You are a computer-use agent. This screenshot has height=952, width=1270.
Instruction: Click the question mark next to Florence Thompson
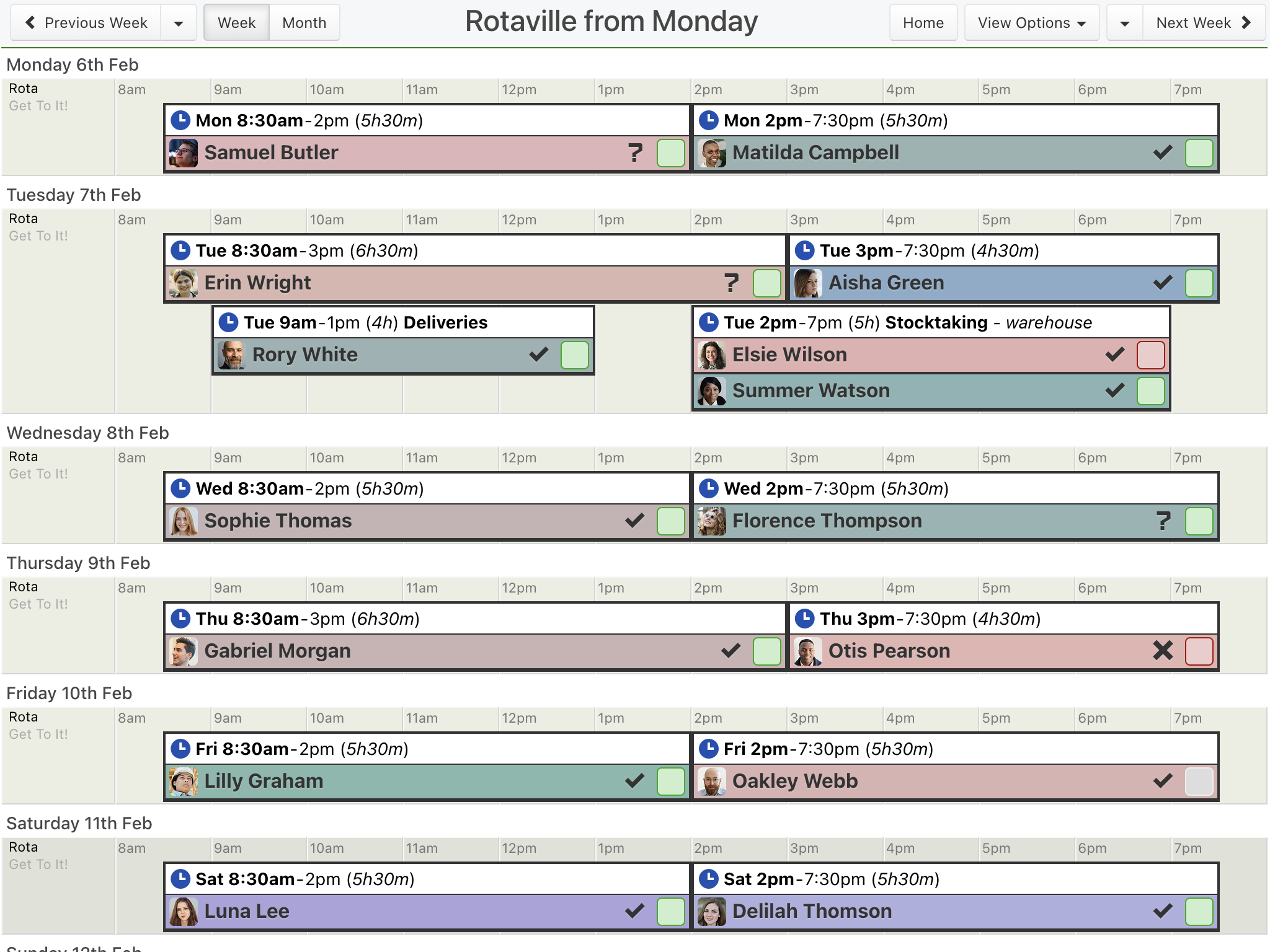pyautogui.click(x=1163, y=521)
